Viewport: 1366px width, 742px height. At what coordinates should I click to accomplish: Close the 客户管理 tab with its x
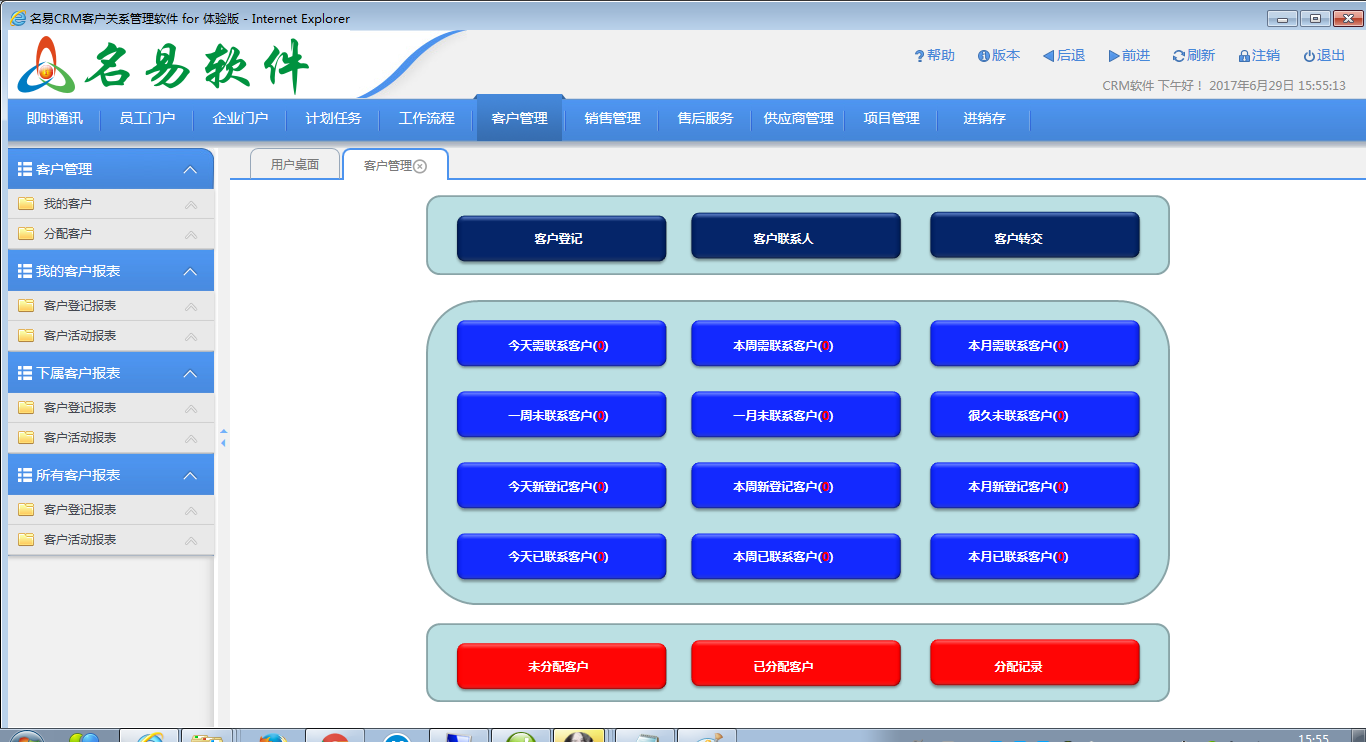pos(420,166)
